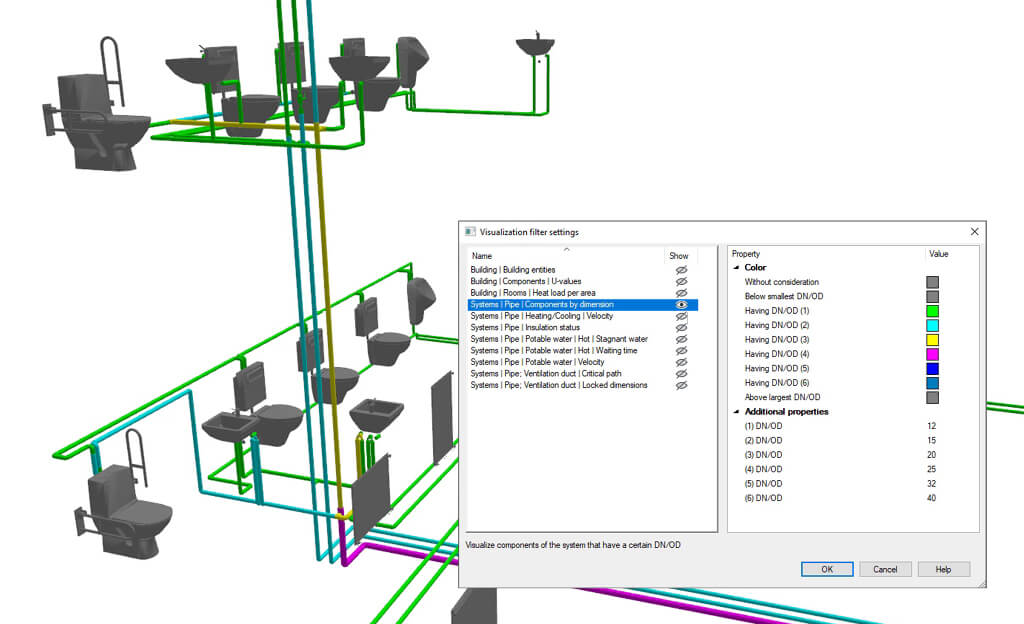1024x624 pixels.
Task: Edit the (3) DN/OD value 20
Action: click(931, 455)
